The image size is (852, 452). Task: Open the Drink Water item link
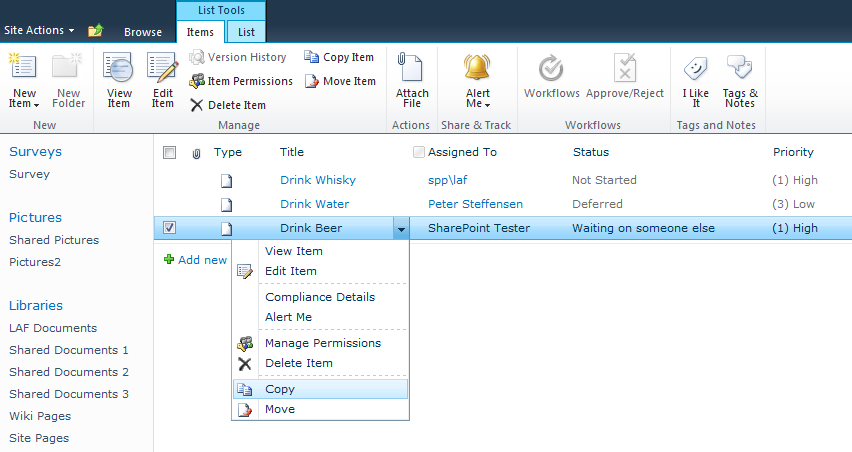[315, 204]
